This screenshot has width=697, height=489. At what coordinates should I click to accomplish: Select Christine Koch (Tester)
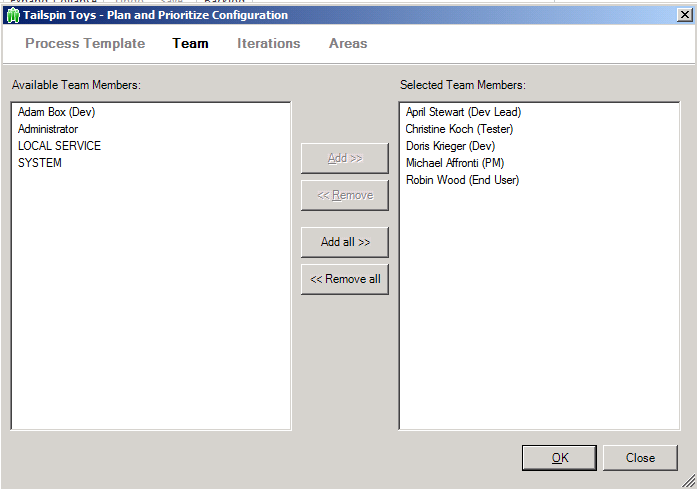459,129
